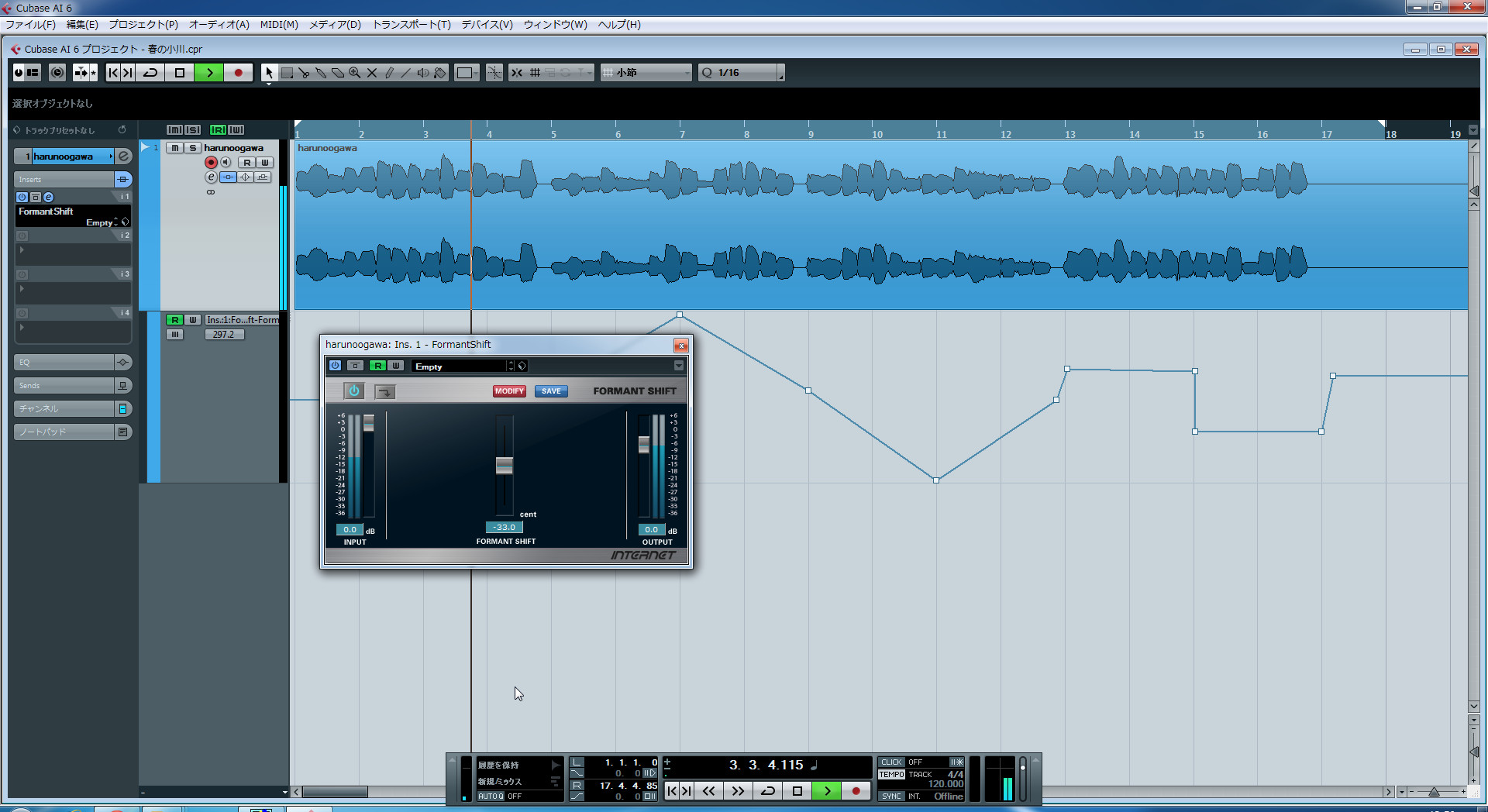Toggle TEMPO track in transport panel
Screen dimensions: 1488x812
coord(891,775)
